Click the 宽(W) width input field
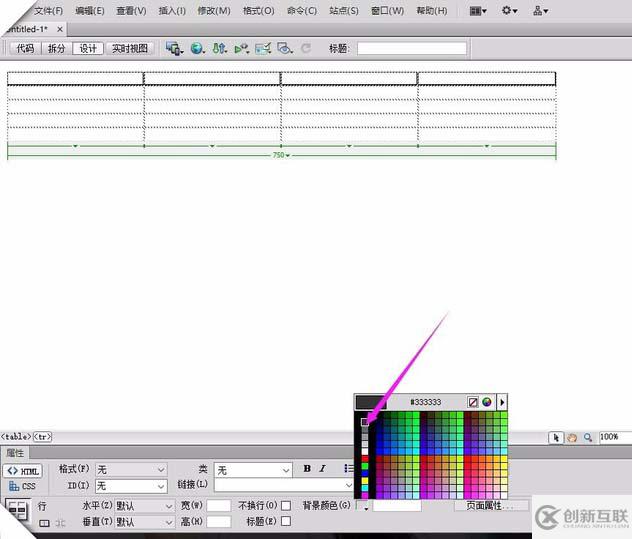This screenshot has height=539, width=632. coord(219,506)
